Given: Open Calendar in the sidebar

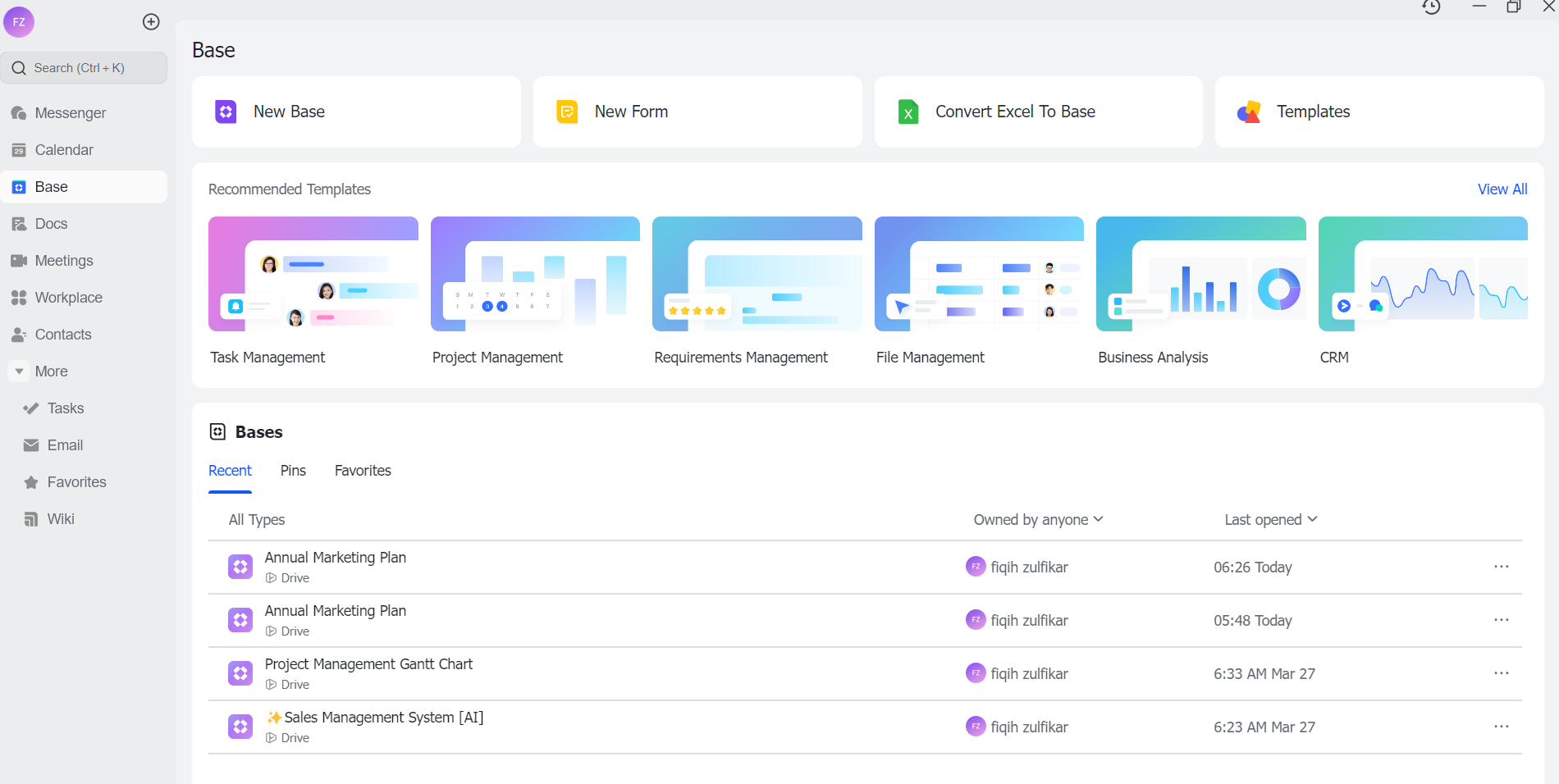Looking at the screenshot, I should pyautogui.click(x=64, y=150).
